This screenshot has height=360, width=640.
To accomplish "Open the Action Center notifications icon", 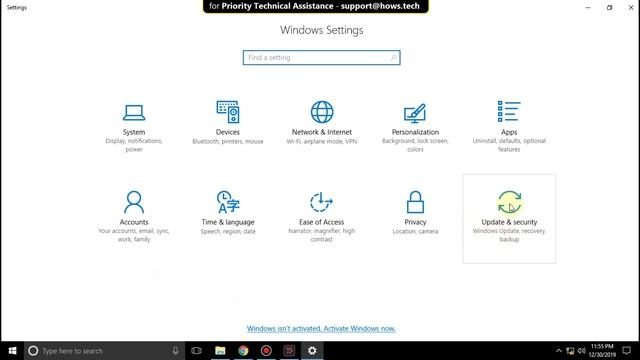I will (x=627, y=351).
